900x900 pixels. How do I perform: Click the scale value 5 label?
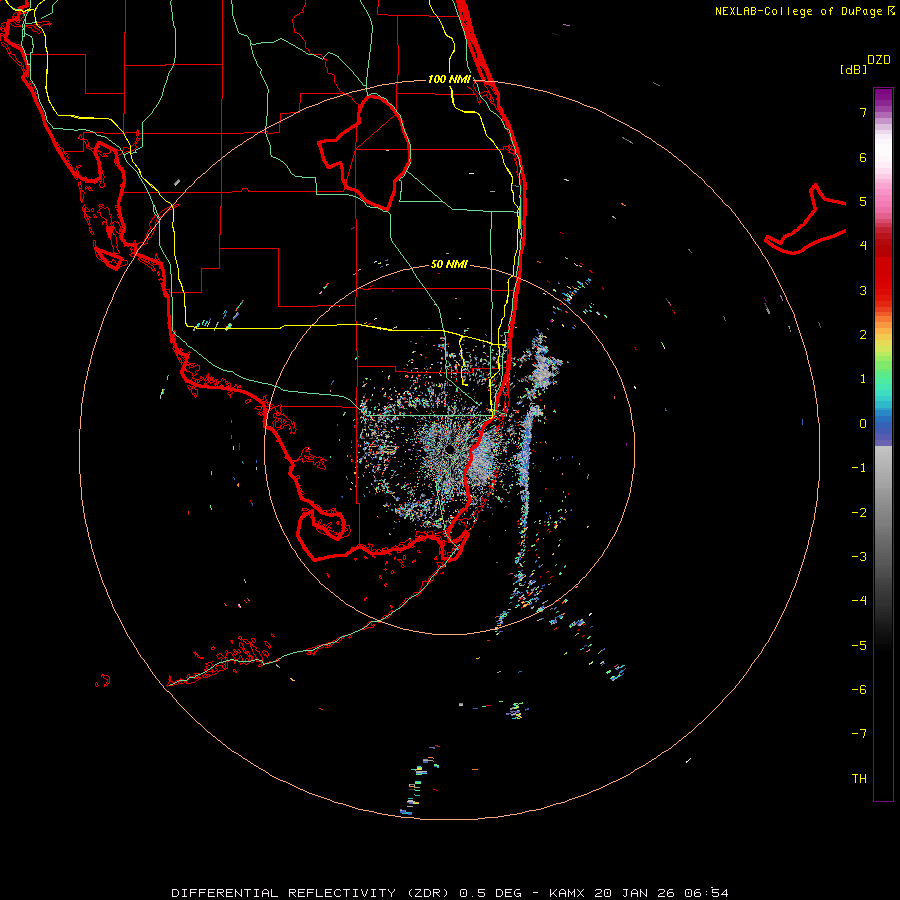pos(863,201)
